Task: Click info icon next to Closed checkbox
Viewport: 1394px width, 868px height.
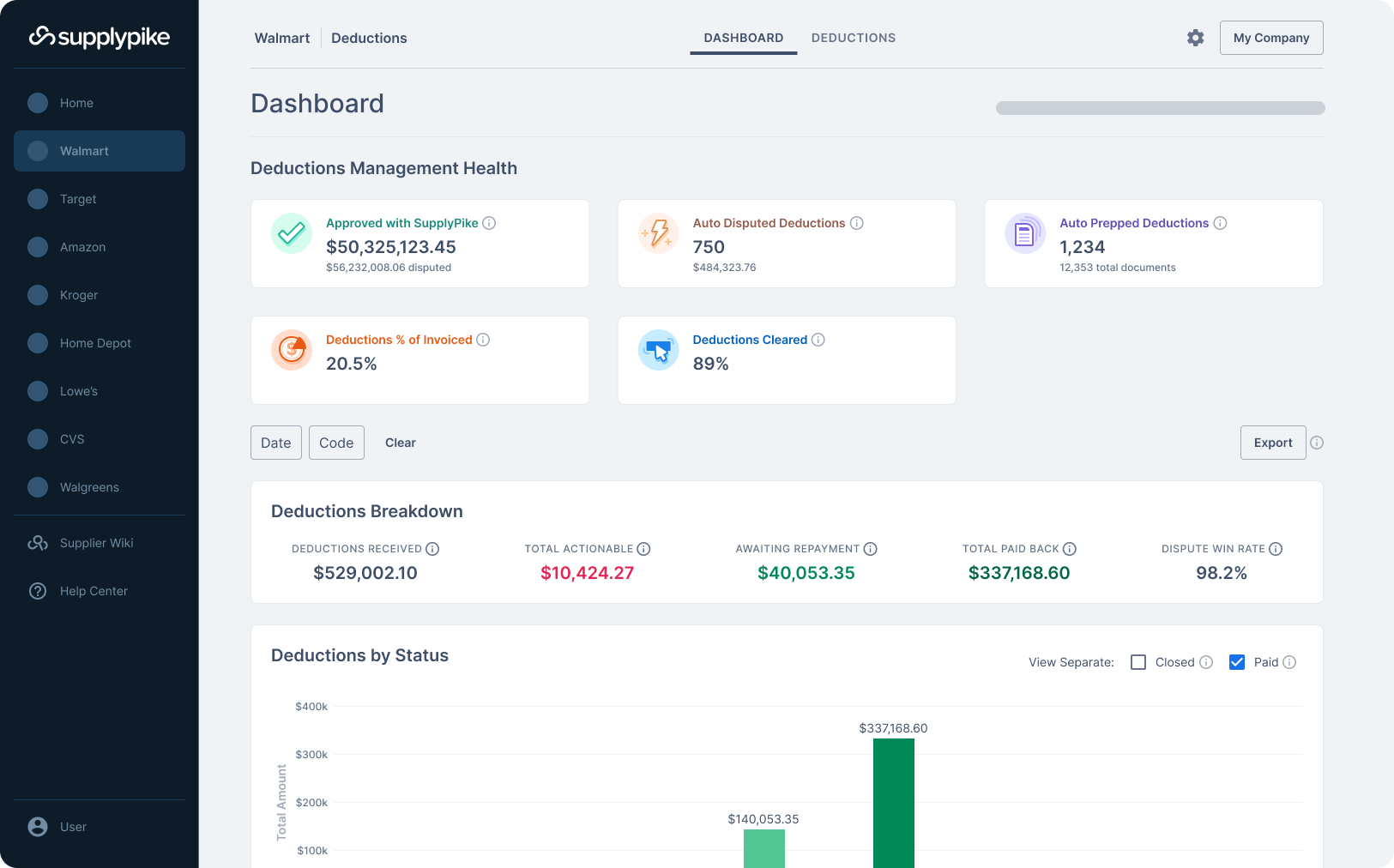Action: [x=1206, y=662]
